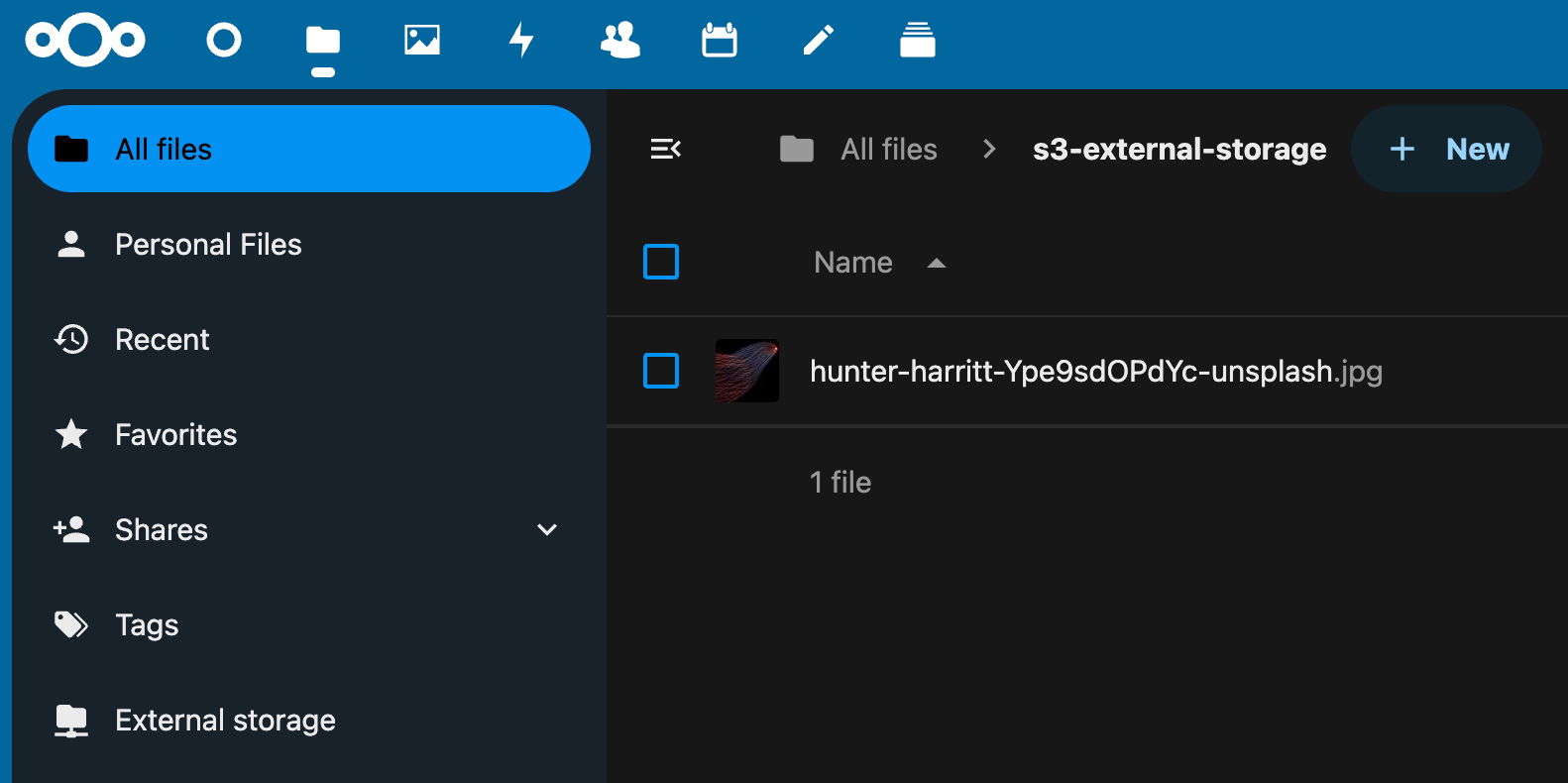1568x783 pixels.
Task: Click the New button
Action: tap(1447, 149)
